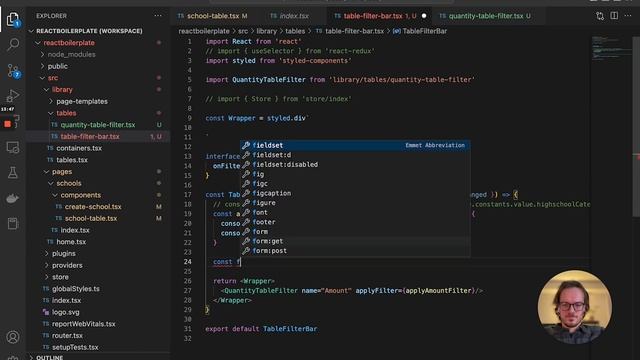Click the TableFilterBar breadcrumb symbol

[424, 31]
